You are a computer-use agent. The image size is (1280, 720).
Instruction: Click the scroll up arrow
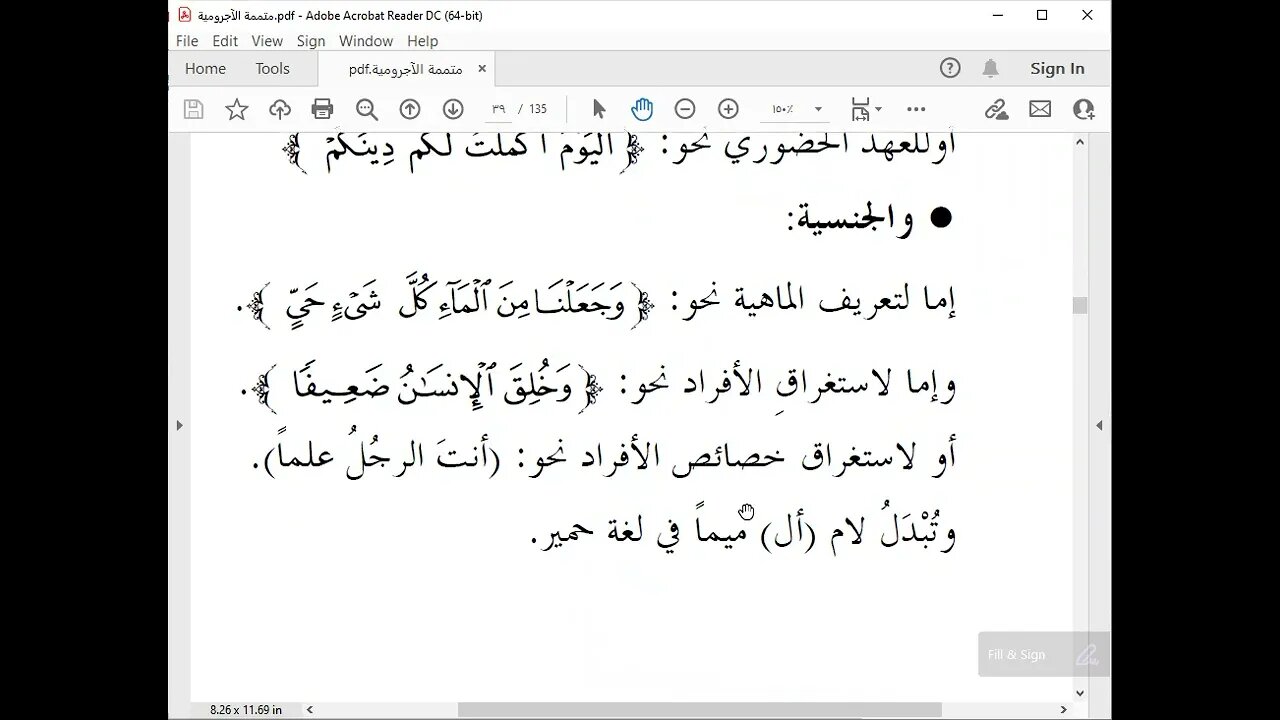pyautogui.click(x=1080, y=143)
